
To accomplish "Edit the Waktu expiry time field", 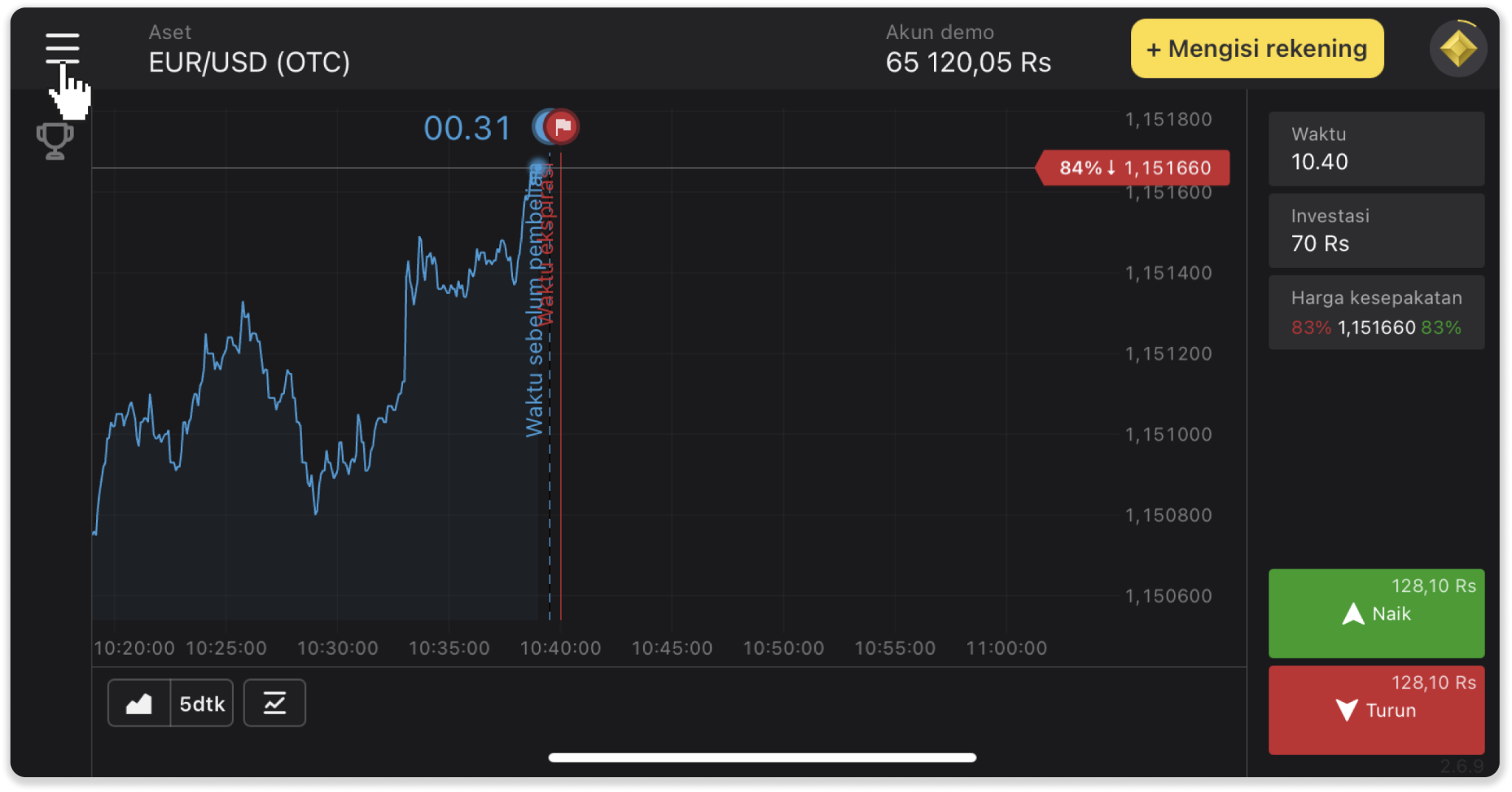I will click(x=1375, y=149).
